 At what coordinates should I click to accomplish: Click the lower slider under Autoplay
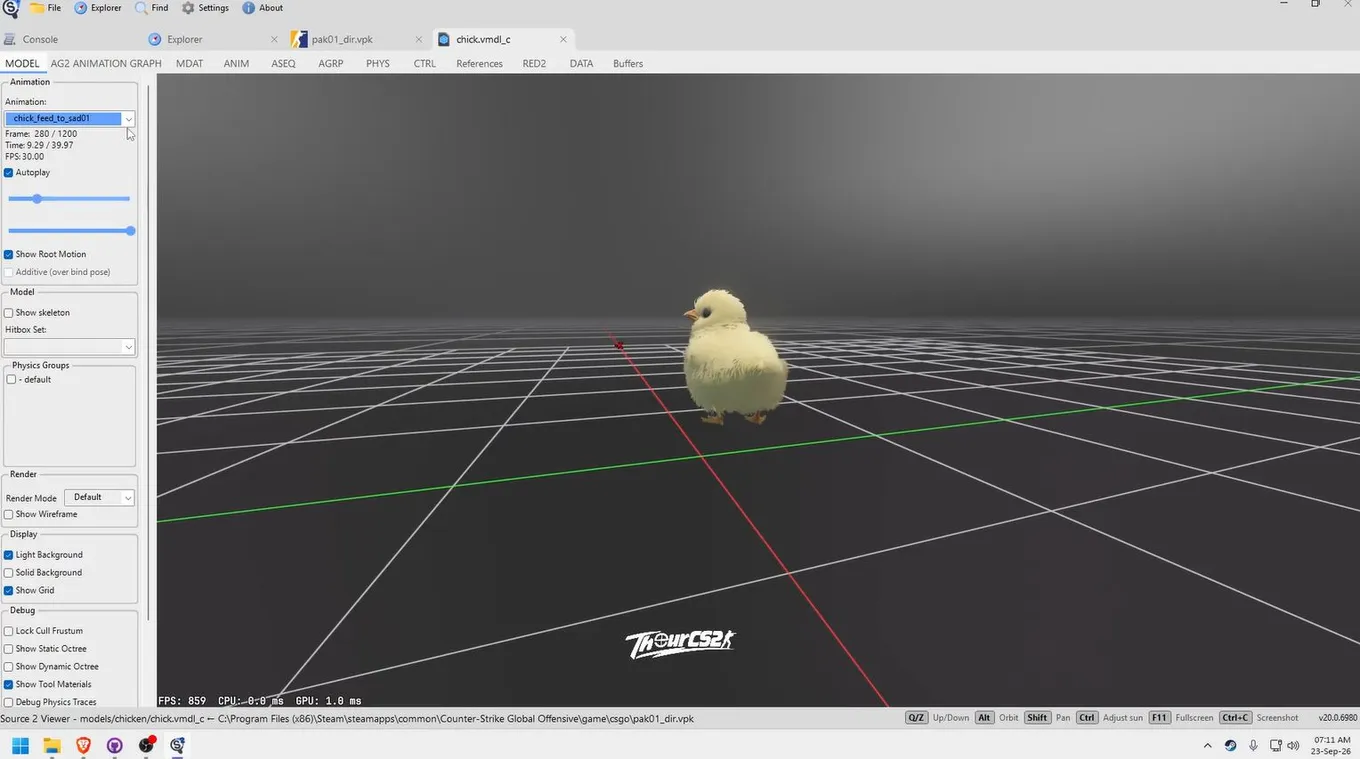point(69,231)
